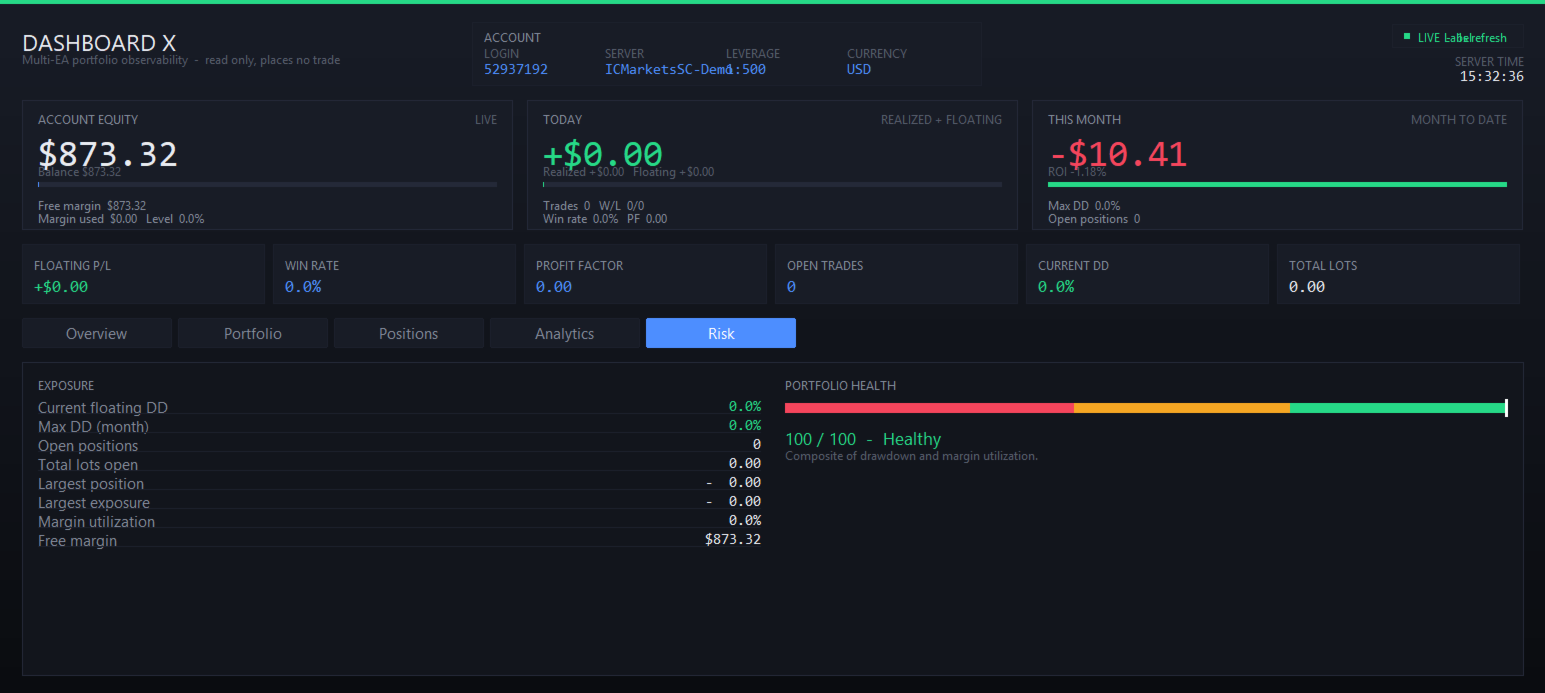
Task: Click the white health marker at bar end
Action: point(1506,408)
